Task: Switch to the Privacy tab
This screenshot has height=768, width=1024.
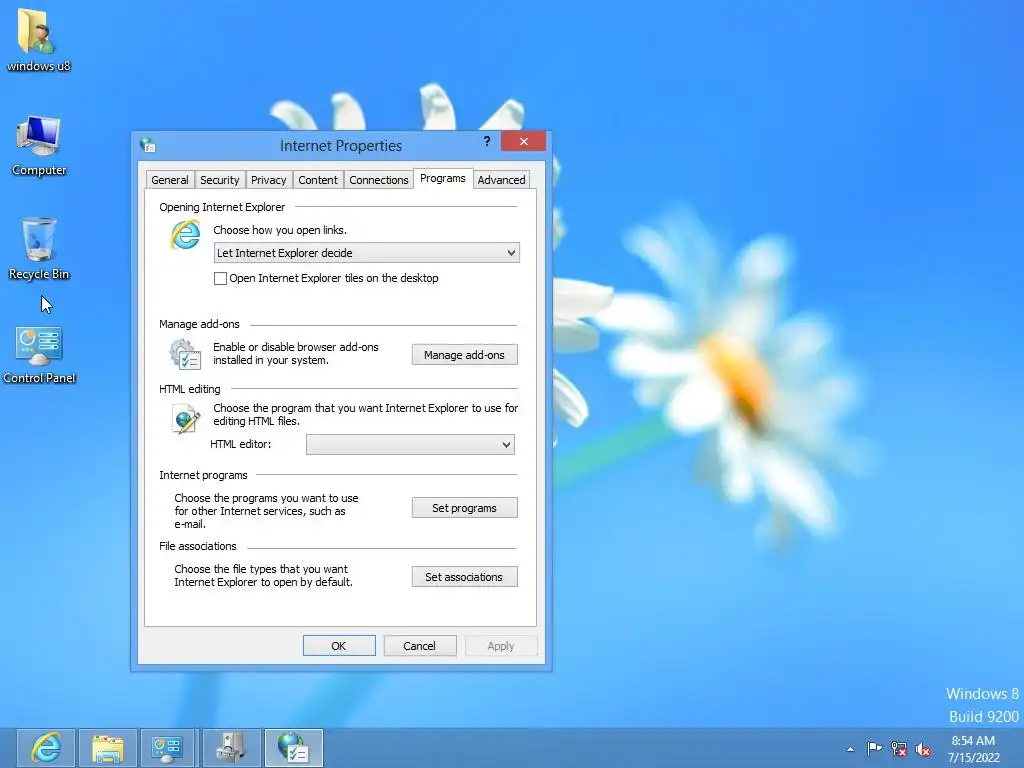Action: click(x=268, y=180)
